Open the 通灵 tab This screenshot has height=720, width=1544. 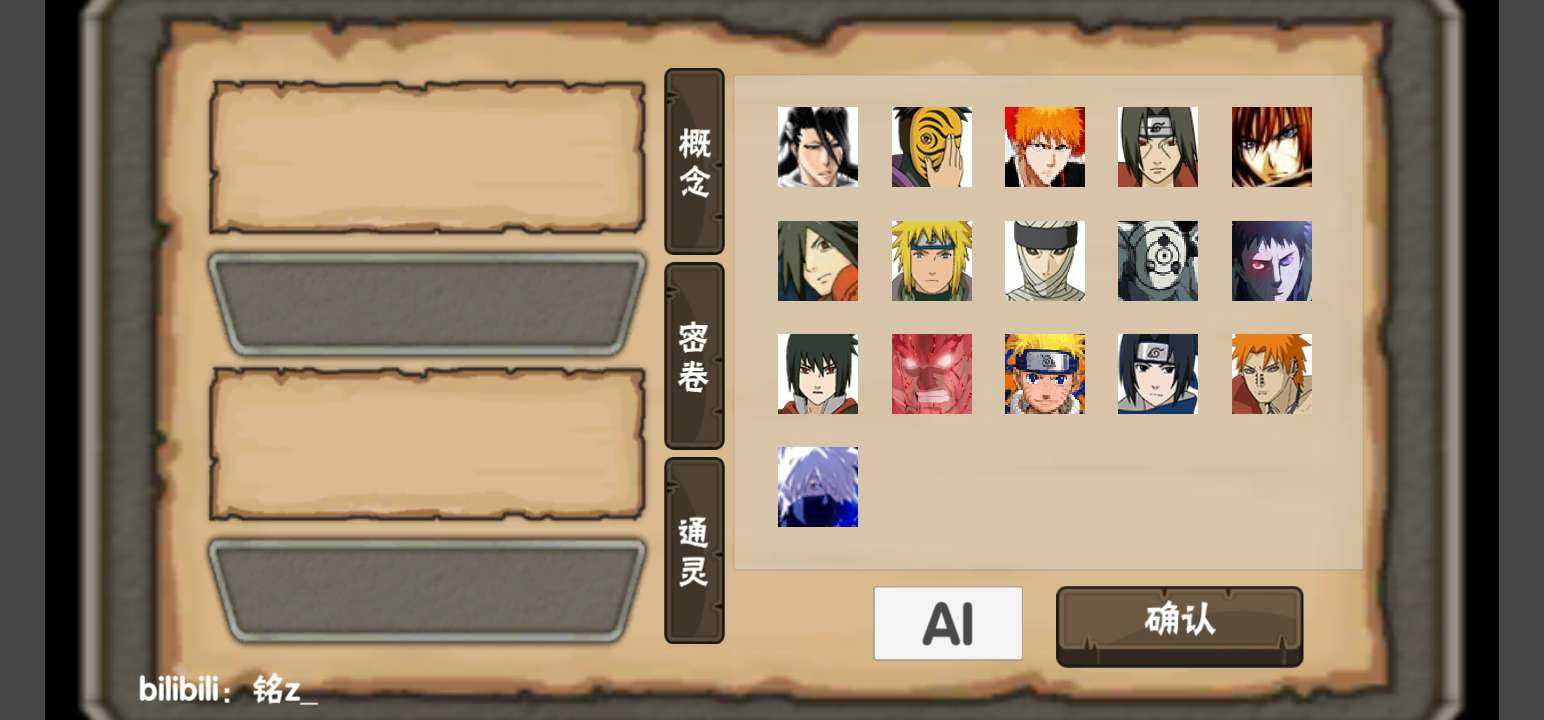(x=694, y=550)
